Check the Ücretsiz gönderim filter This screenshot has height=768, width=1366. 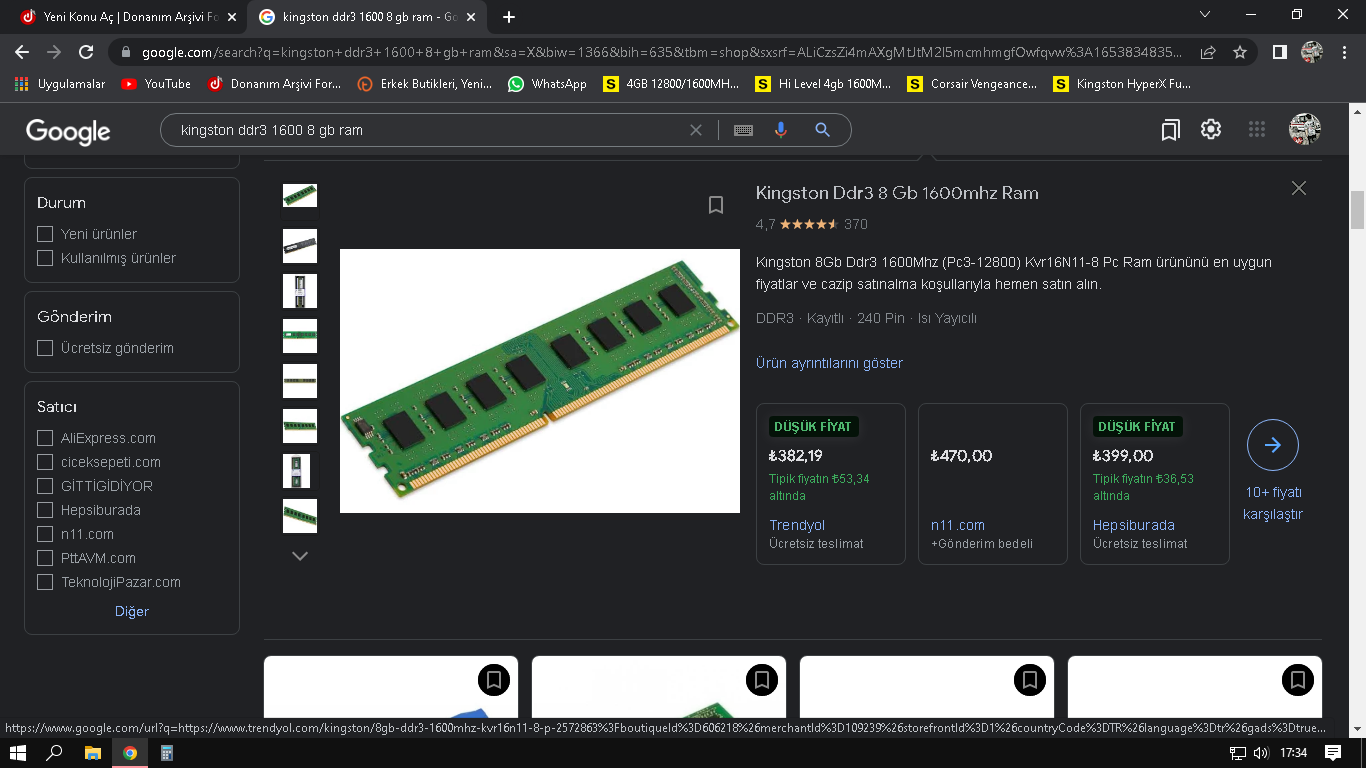45,348
